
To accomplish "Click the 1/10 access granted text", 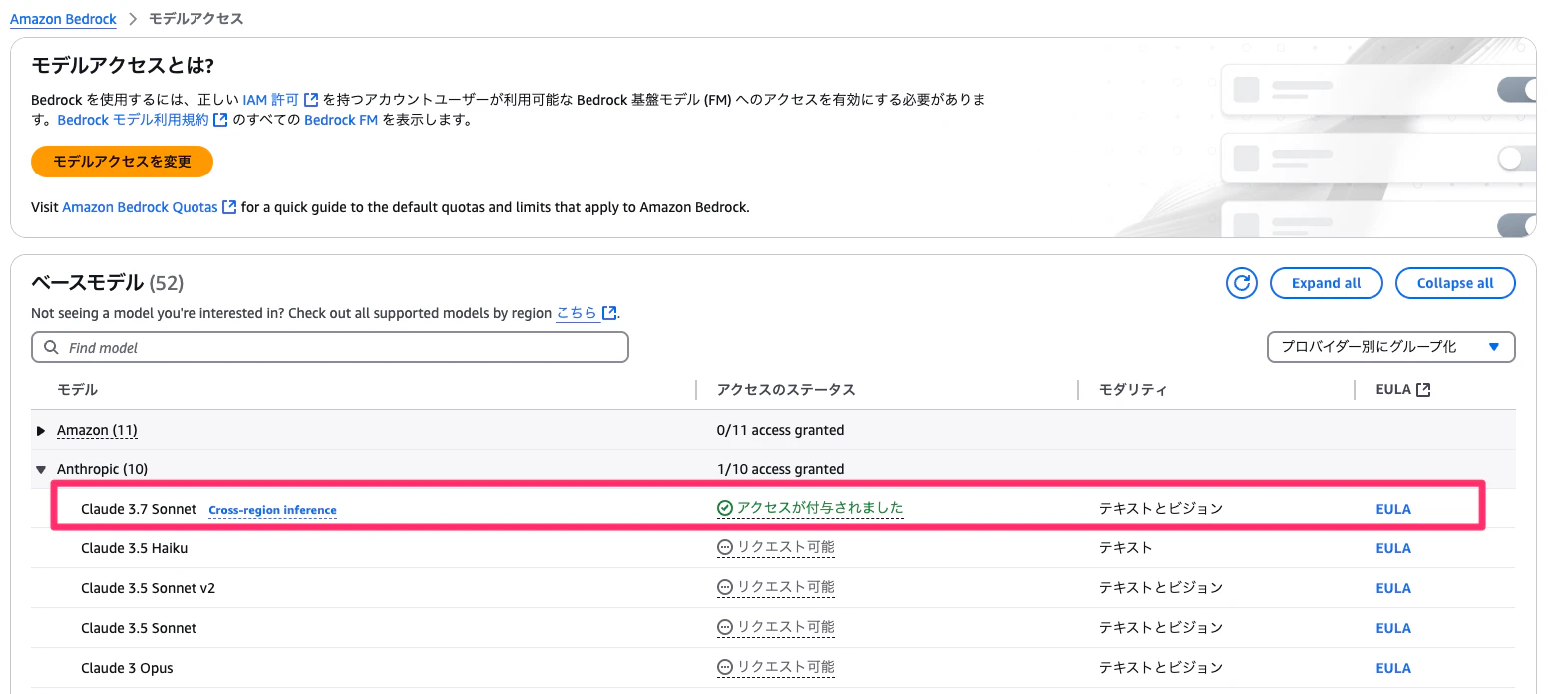I will [x=780, y=469].
